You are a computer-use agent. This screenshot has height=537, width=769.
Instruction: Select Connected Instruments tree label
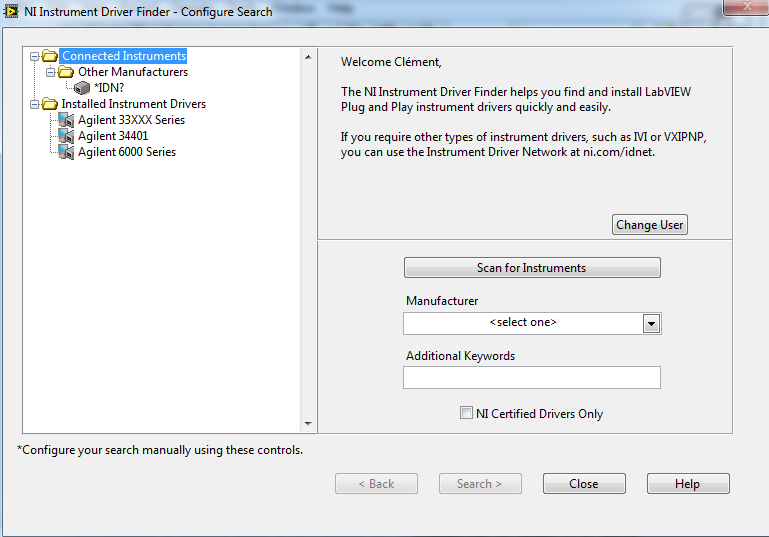(x=124, y=56)
